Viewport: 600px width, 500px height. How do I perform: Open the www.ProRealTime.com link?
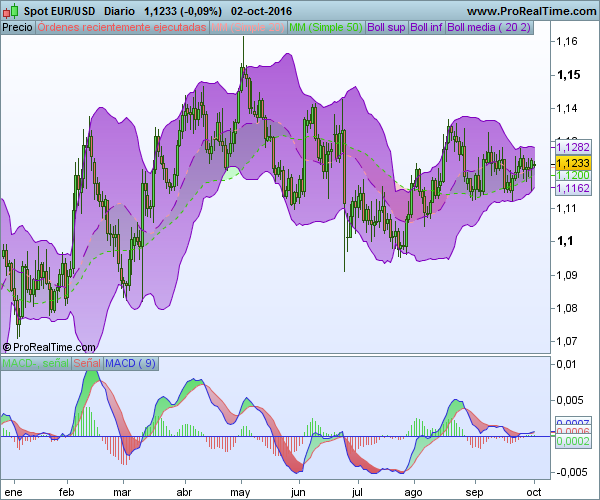(x=532, y=11)
